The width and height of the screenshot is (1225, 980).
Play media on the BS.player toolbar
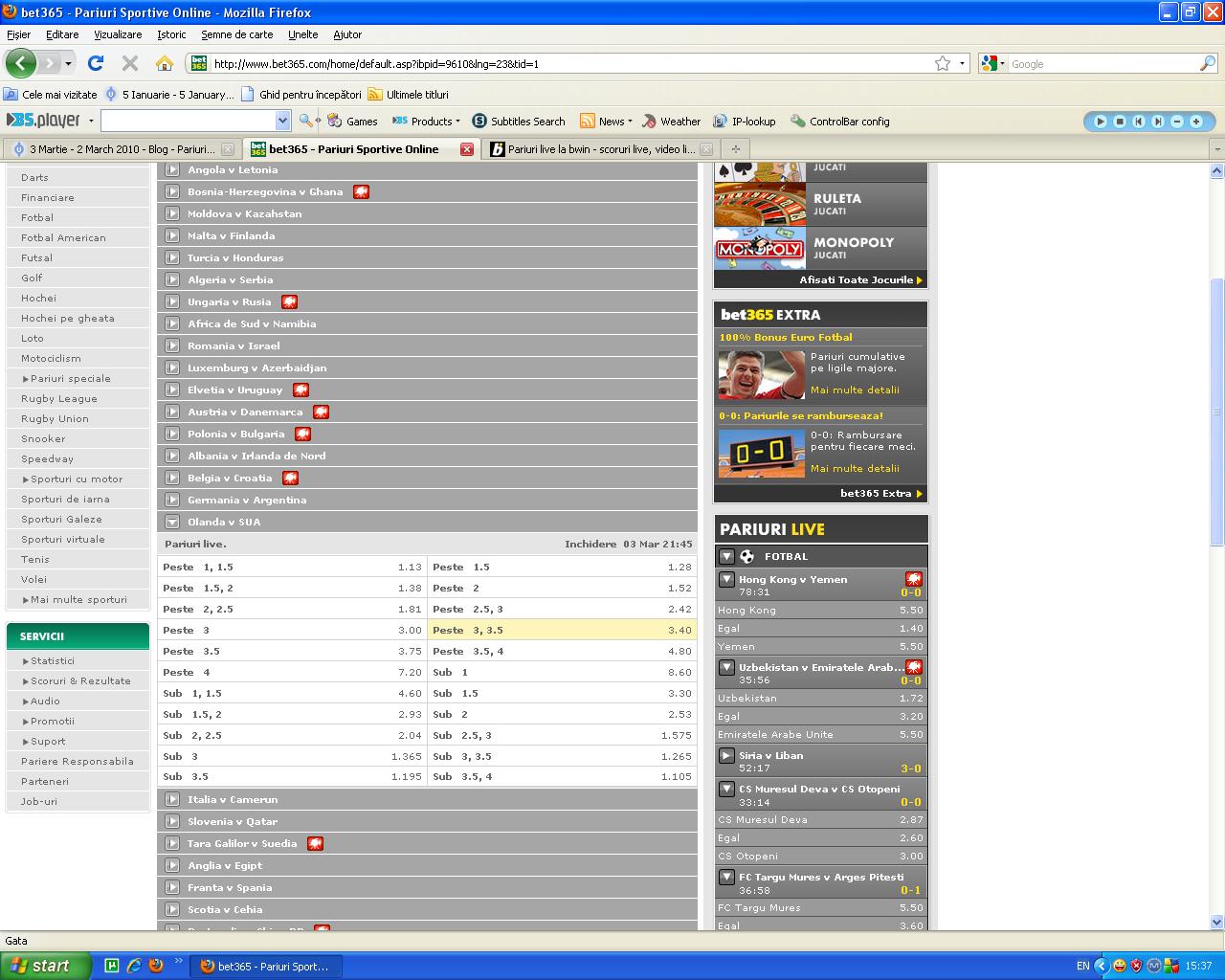pyautogui.click(x=1101, y=122)
